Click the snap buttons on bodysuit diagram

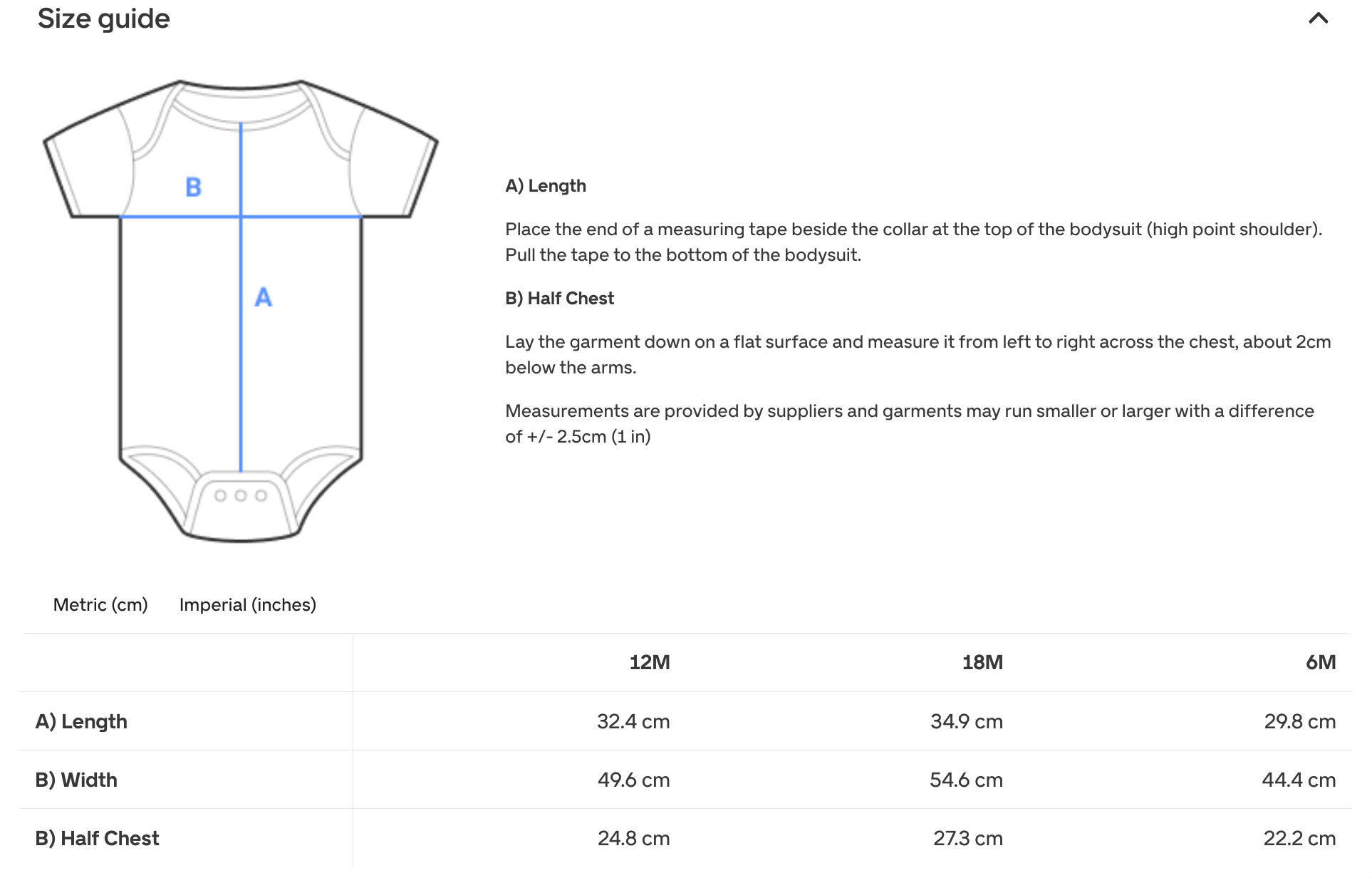tap(241, 495)
